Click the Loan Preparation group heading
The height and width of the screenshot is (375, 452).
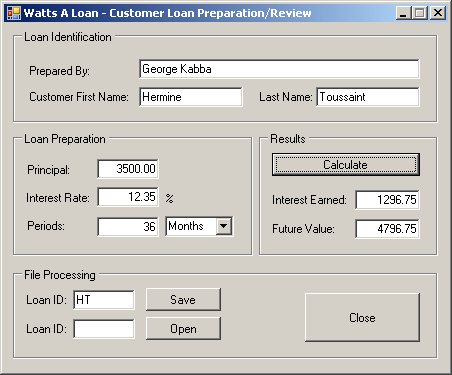(65, 139)
